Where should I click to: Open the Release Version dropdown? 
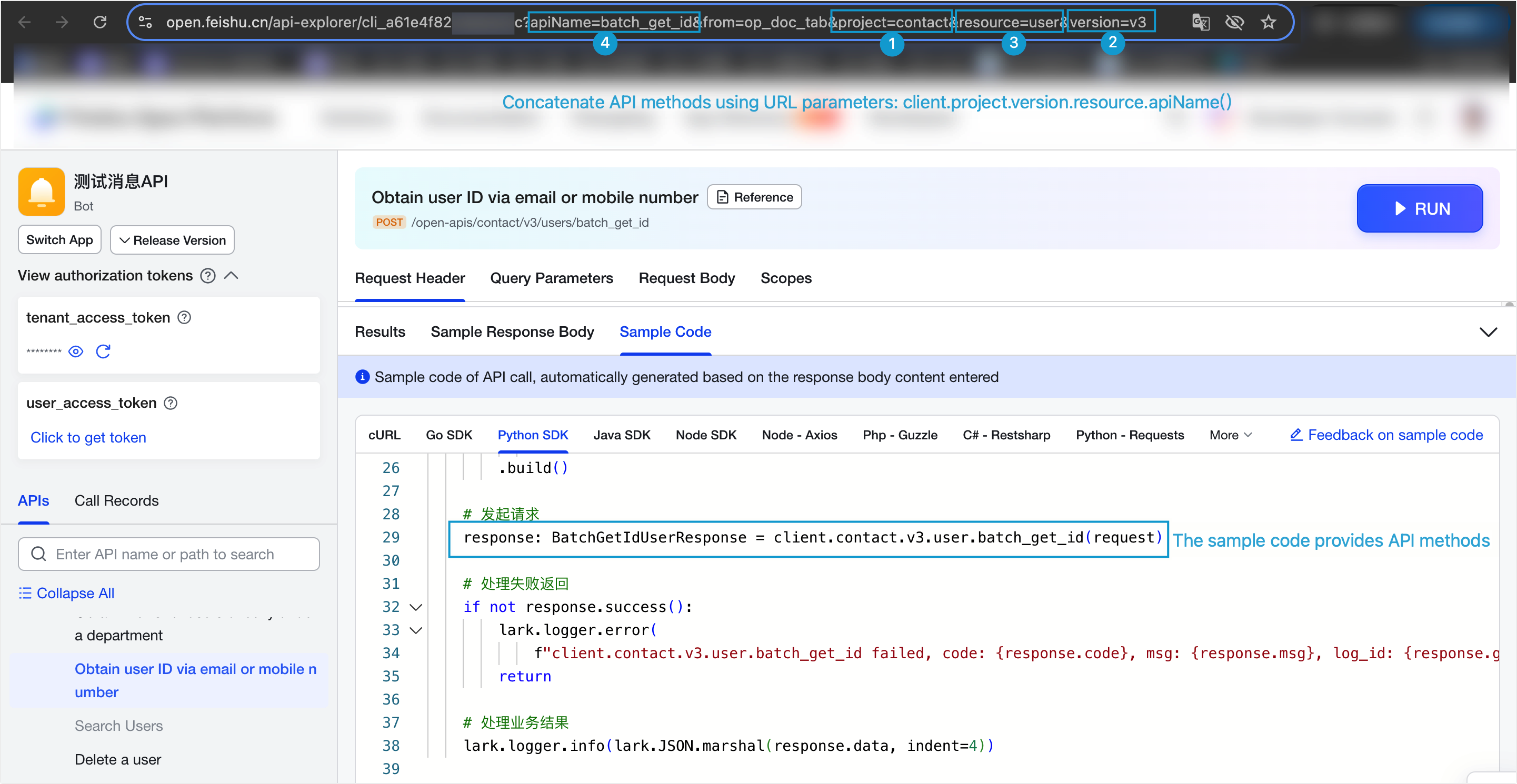(172, 240)
